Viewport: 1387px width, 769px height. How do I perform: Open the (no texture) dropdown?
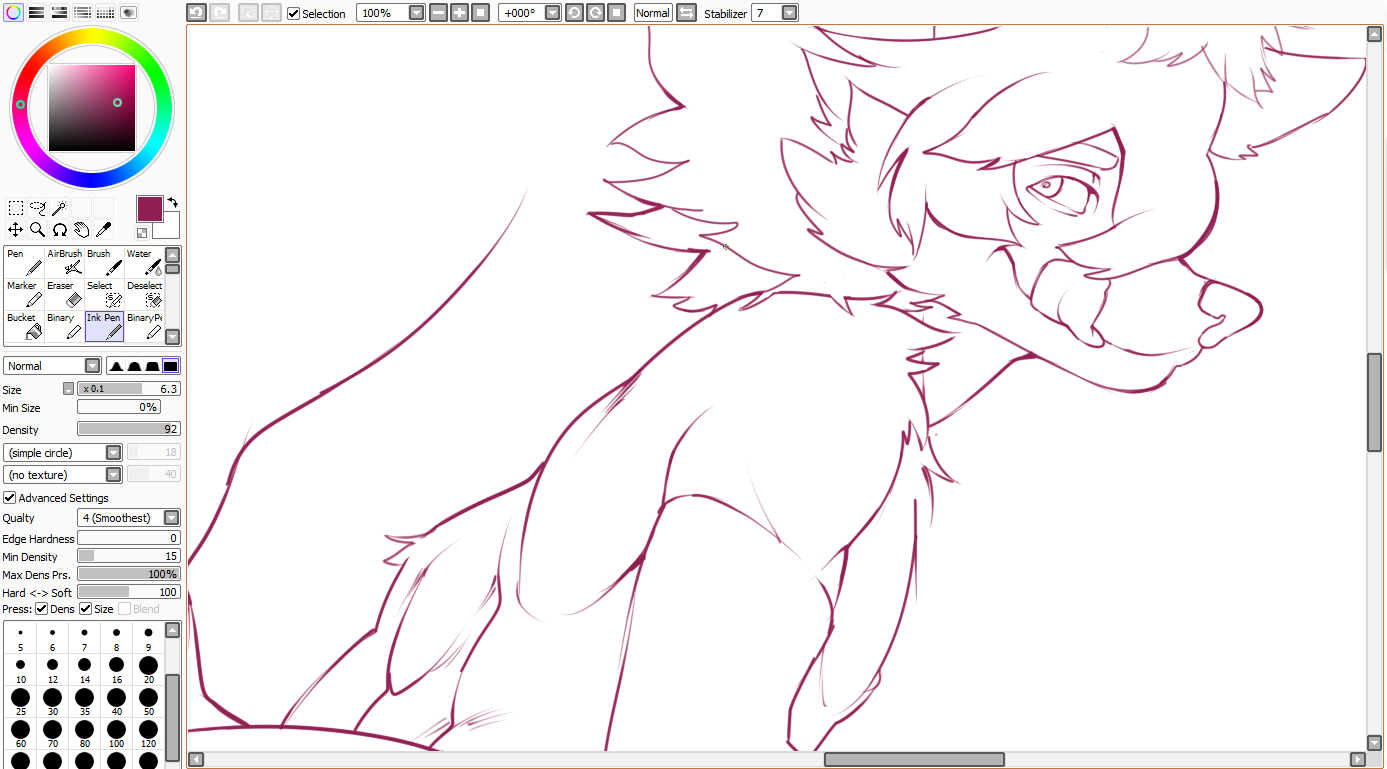coord(63,475)
